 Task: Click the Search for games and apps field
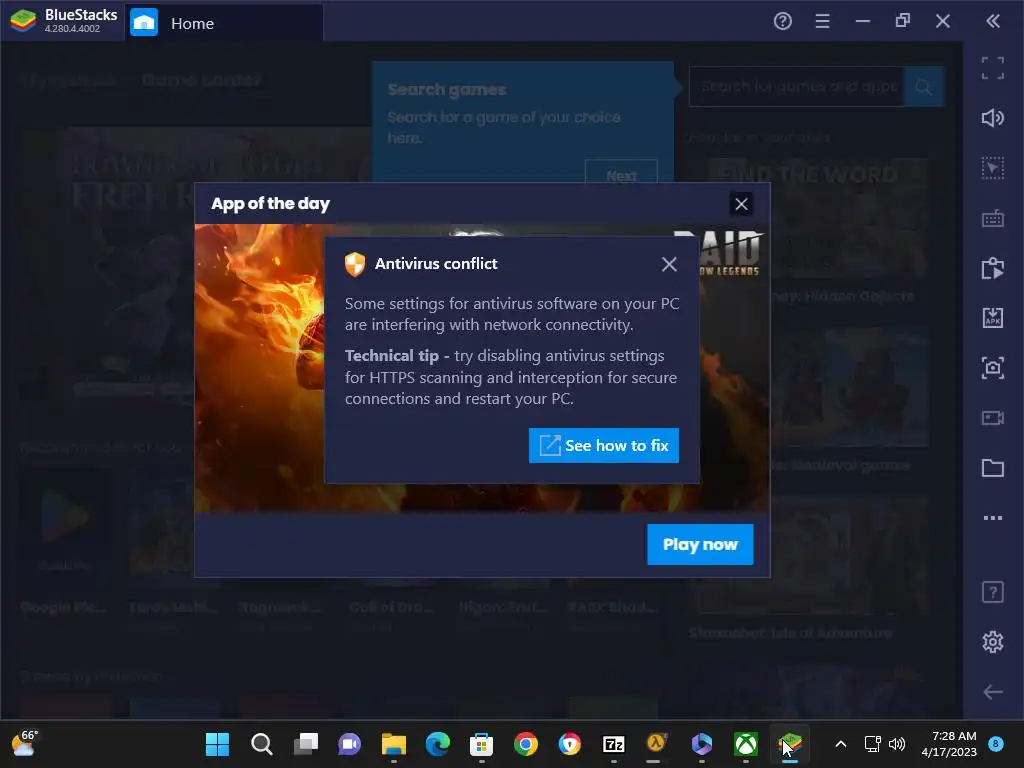[x=797, y=86]
